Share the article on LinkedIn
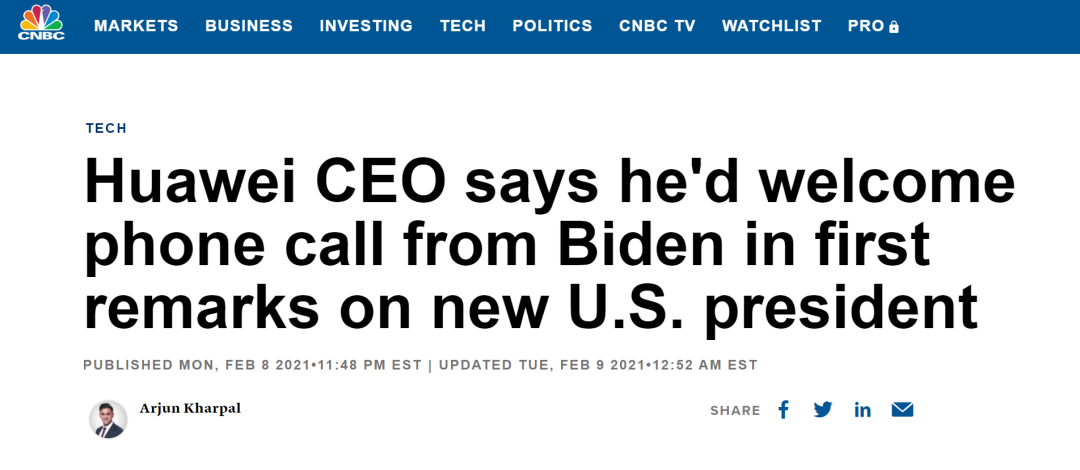1080x470 pixels. pyautogui.click(x=862, y=410)
